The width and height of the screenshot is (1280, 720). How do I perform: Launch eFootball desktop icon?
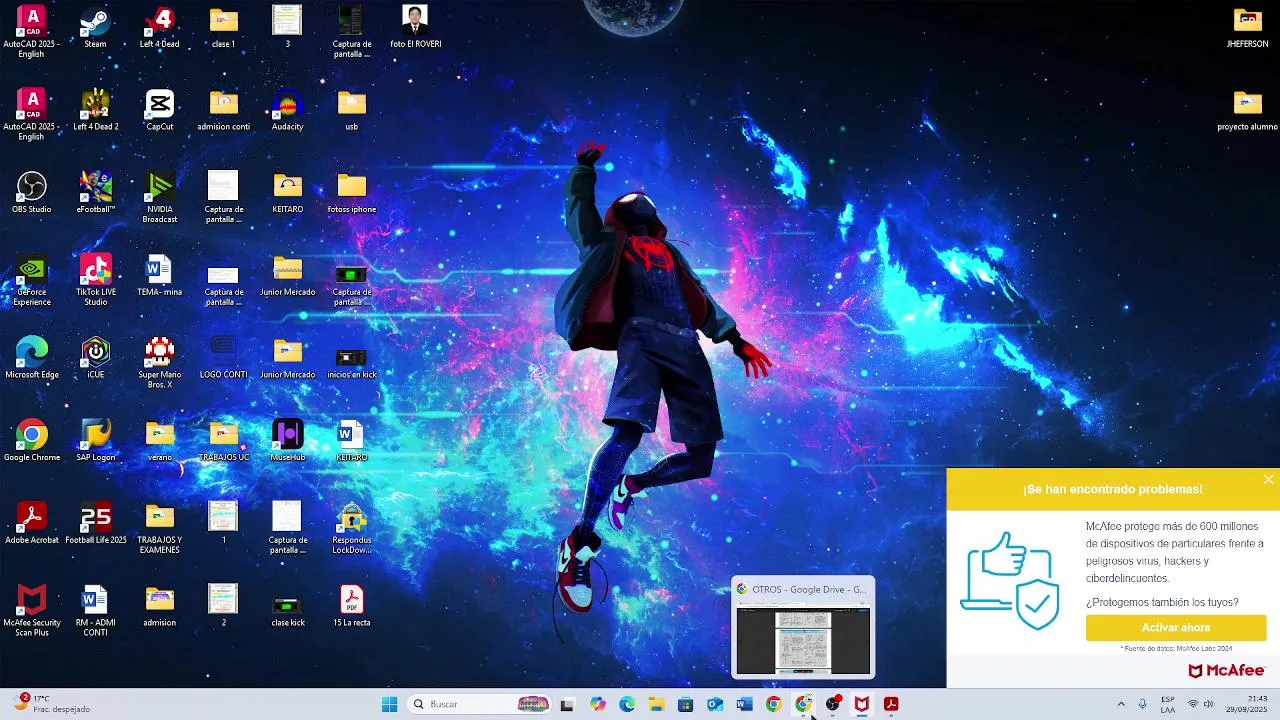click(x=95, y=192)
